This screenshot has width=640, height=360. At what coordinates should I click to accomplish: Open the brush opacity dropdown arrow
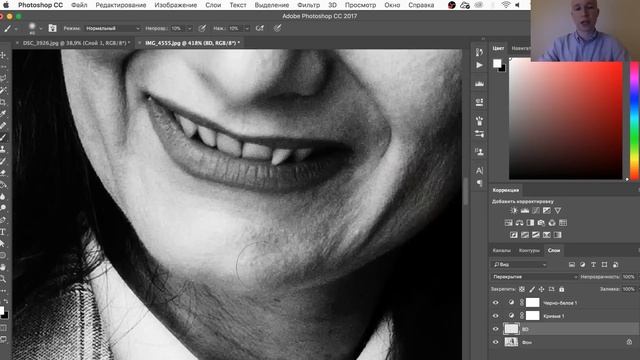click(189, 29)
